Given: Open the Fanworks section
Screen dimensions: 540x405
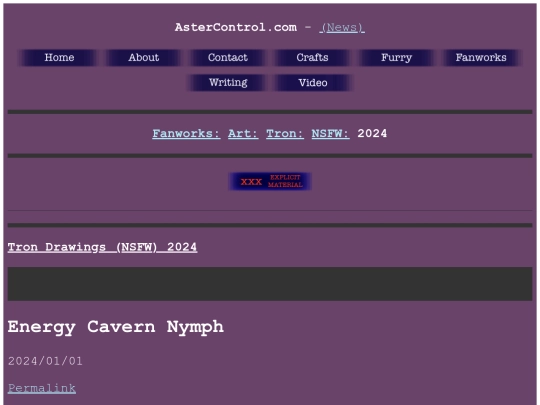Looking at the screenshot, I should tap(481, 58).
